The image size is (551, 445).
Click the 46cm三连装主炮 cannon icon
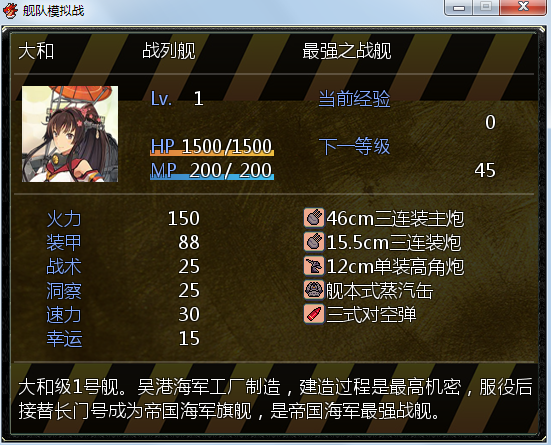[x=314, y=218]
